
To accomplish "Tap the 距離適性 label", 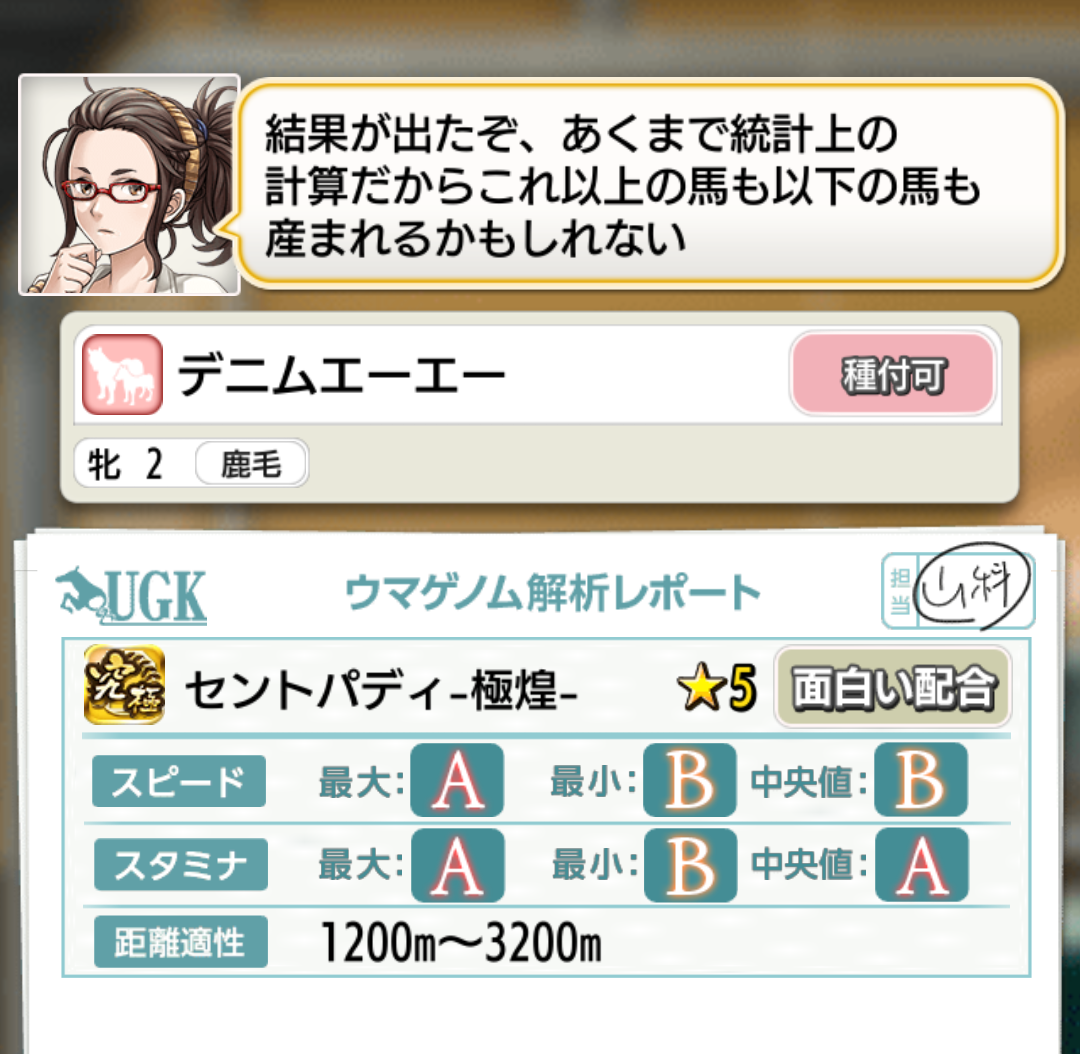I will (x=180, y=942).
